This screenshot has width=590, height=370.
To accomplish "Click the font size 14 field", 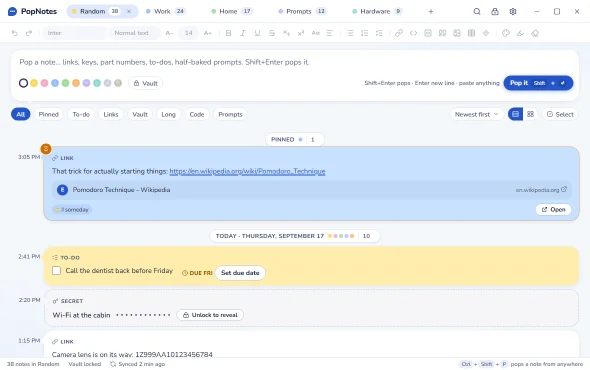I will [x=189, y=33].
